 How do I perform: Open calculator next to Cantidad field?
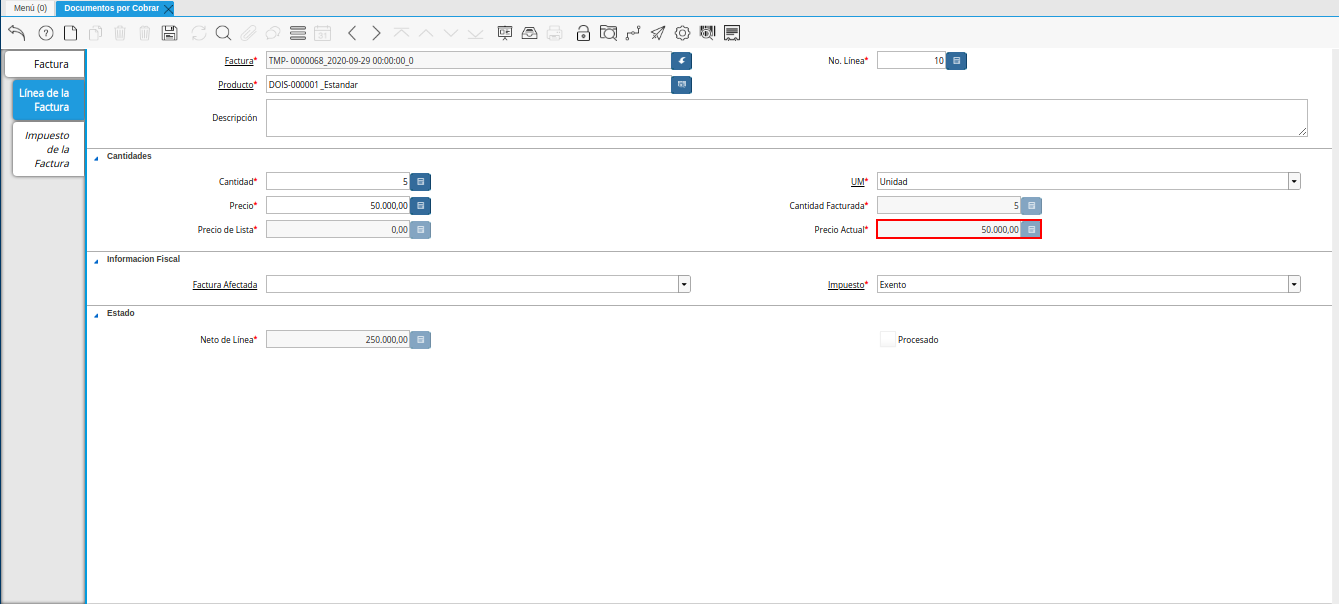click(421, 182)
